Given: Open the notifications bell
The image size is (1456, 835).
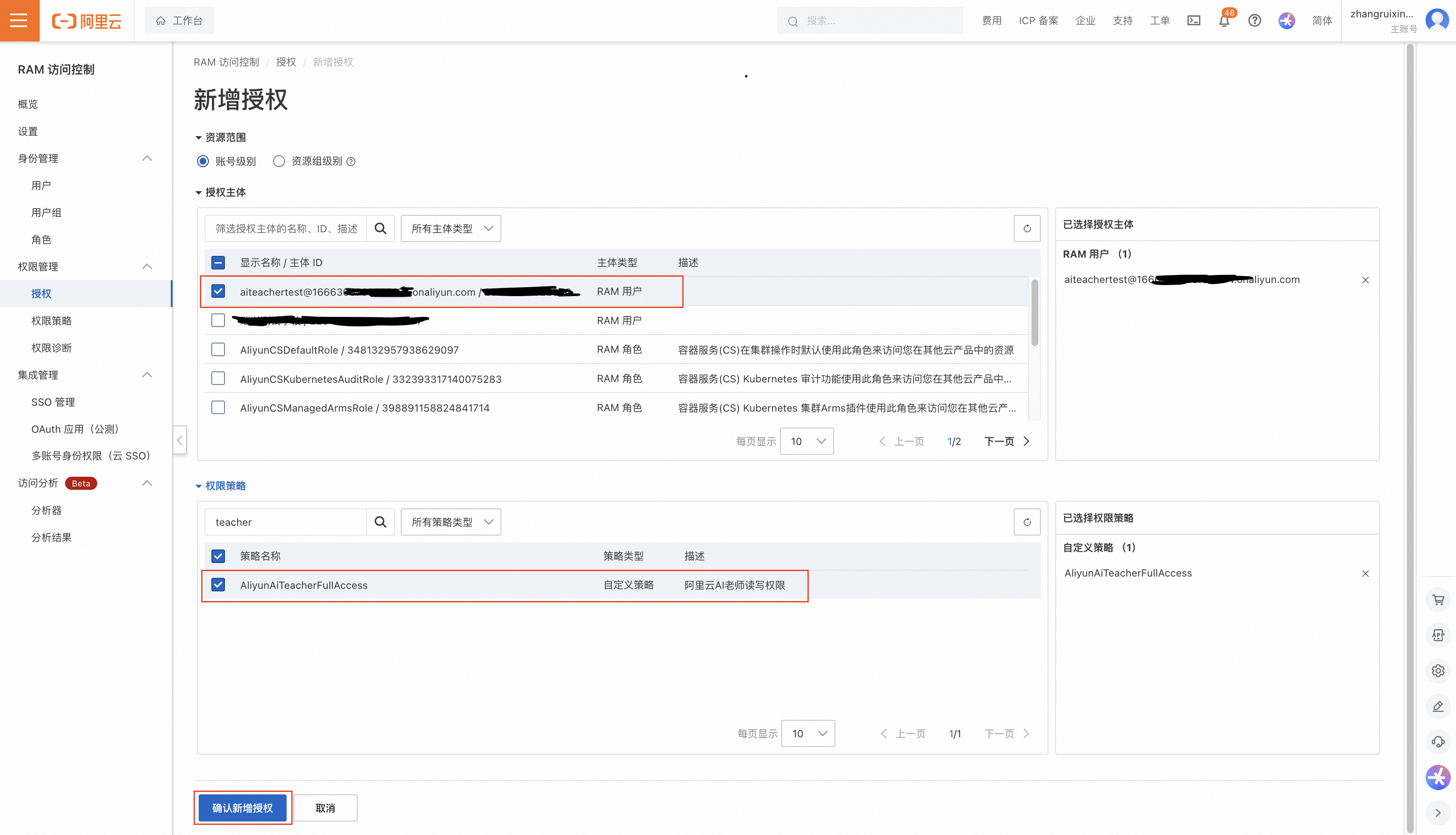Looking at the screenshot, I should [1224, 21].
